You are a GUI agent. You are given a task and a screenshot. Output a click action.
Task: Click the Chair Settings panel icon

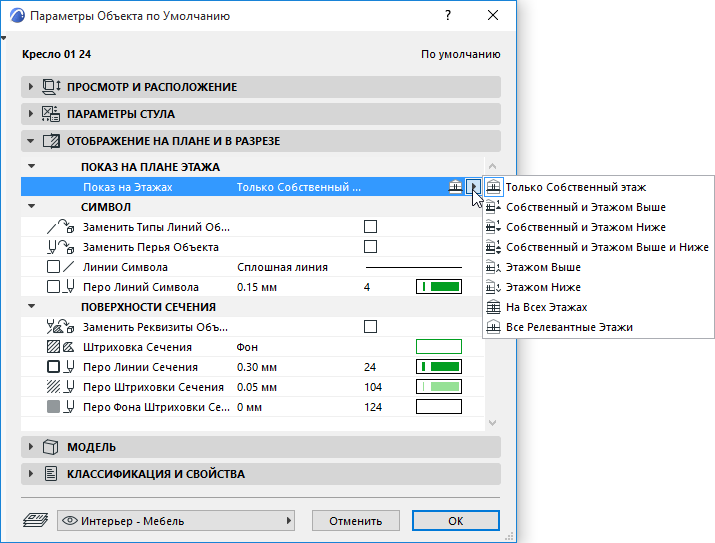(51, 114)
